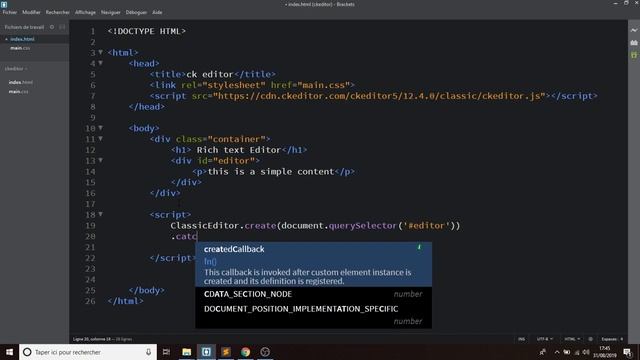Click the battery icon in system tray

(x=567, y=352)
